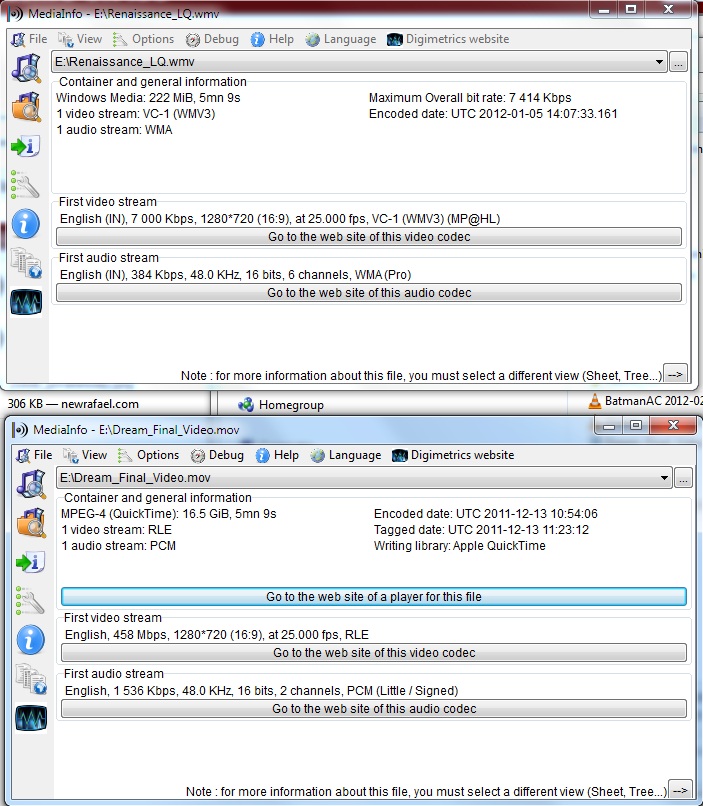The height and width of the screenshot is (806, 703).
Task: Click Homegroup item in background Explorer window
Action: pos(281,405)
